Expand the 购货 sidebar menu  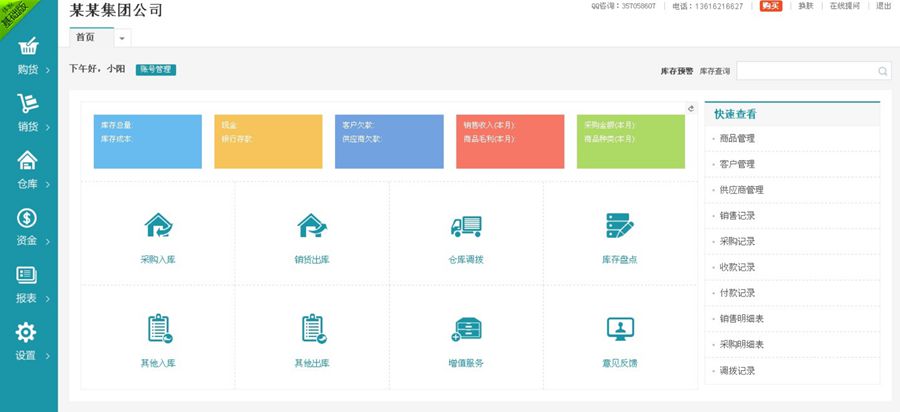click(28, 56)
